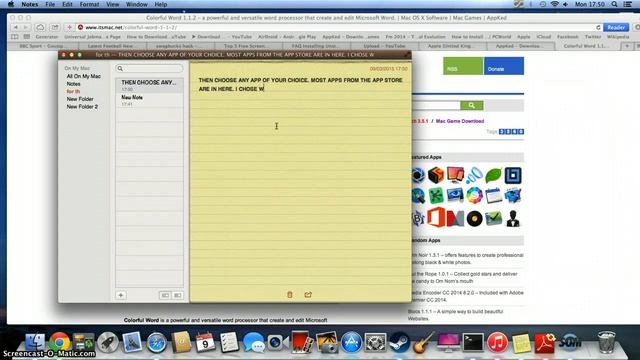Click the Safari Reader button
The width and height of the screenshot is (640, 360).
pyautogui.click(x=616, y=27)
